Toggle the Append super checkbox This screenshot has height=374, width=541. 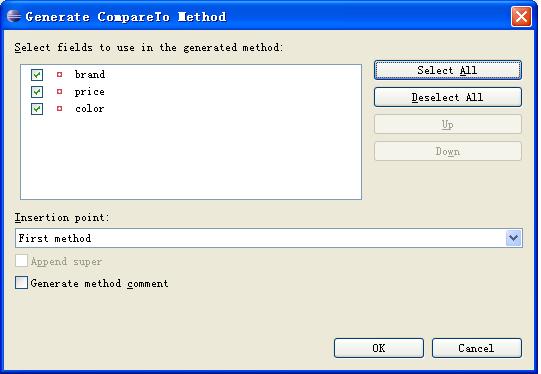pos(21,261)
